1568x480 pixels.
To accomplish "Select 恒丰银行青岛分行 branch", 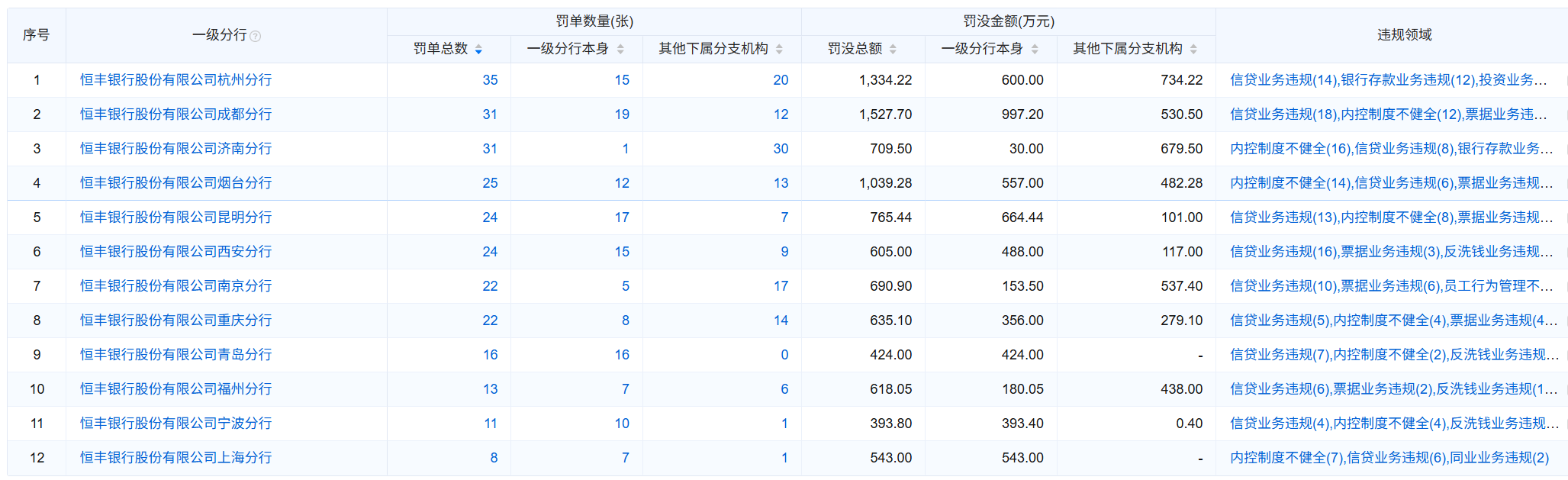I will tap(175, 355).
